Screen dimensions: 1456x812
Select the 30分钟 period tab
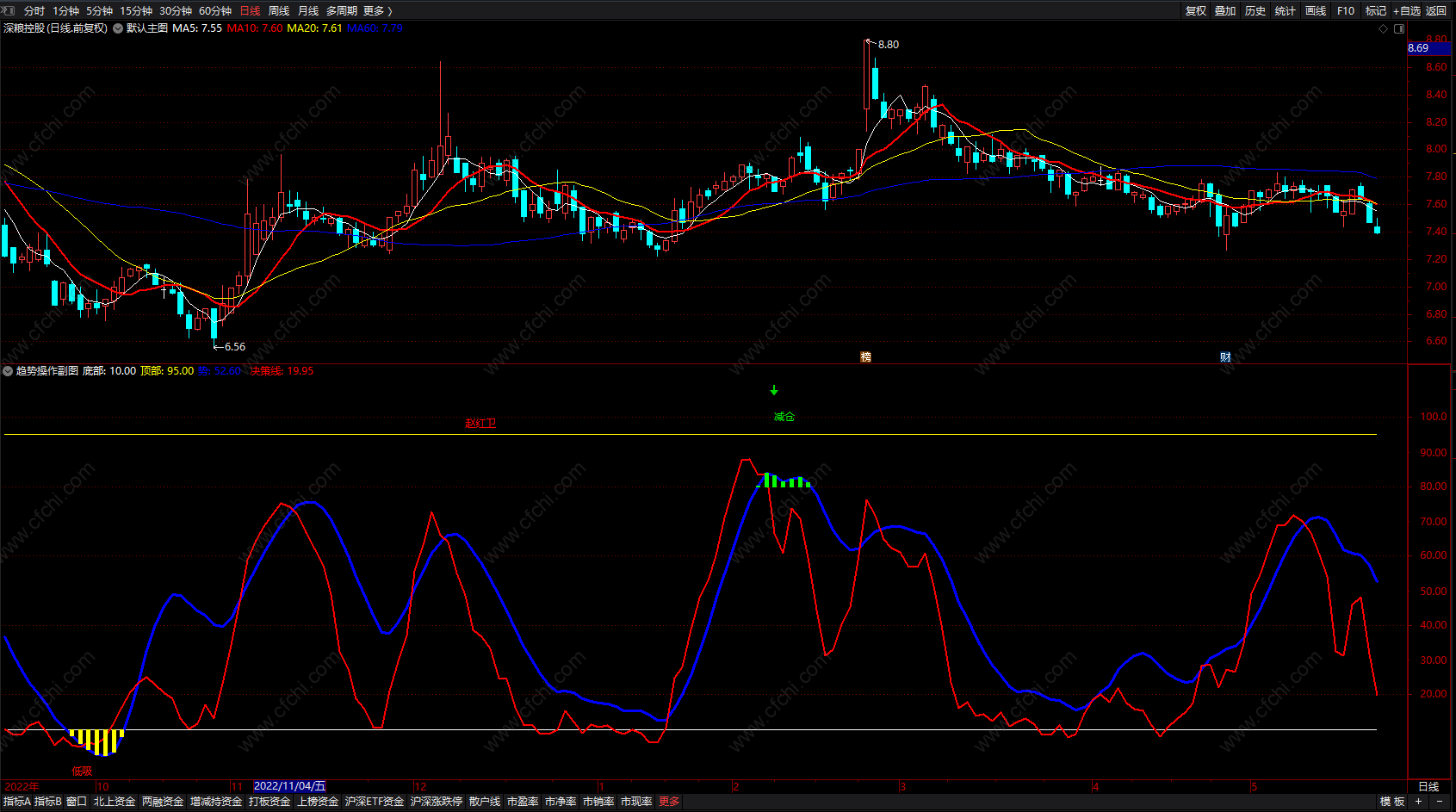[x=176, y=10]
